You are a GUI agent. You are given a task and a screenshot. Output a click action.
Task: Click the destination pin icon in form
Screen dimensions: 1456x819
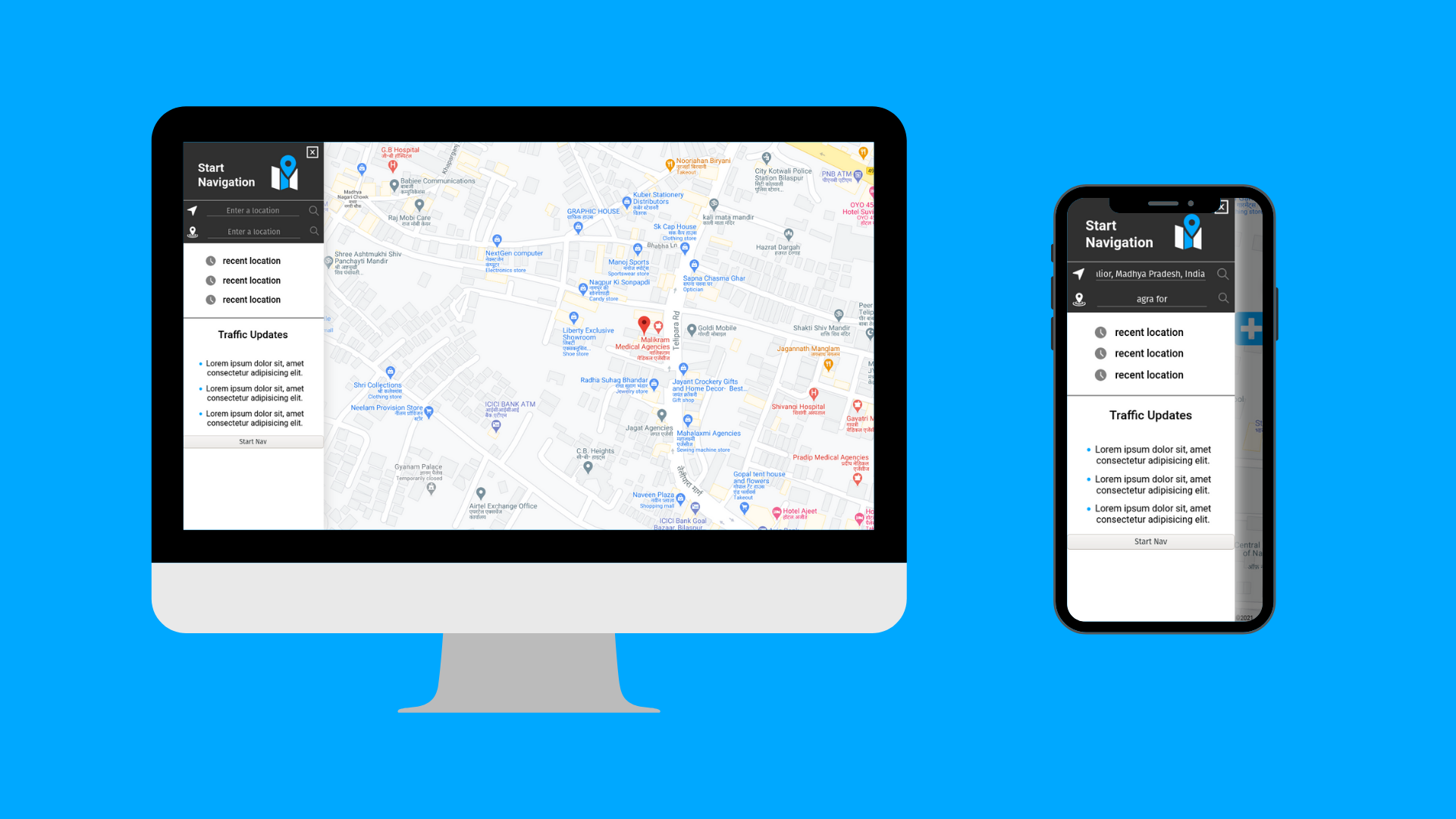coord(192,231)
